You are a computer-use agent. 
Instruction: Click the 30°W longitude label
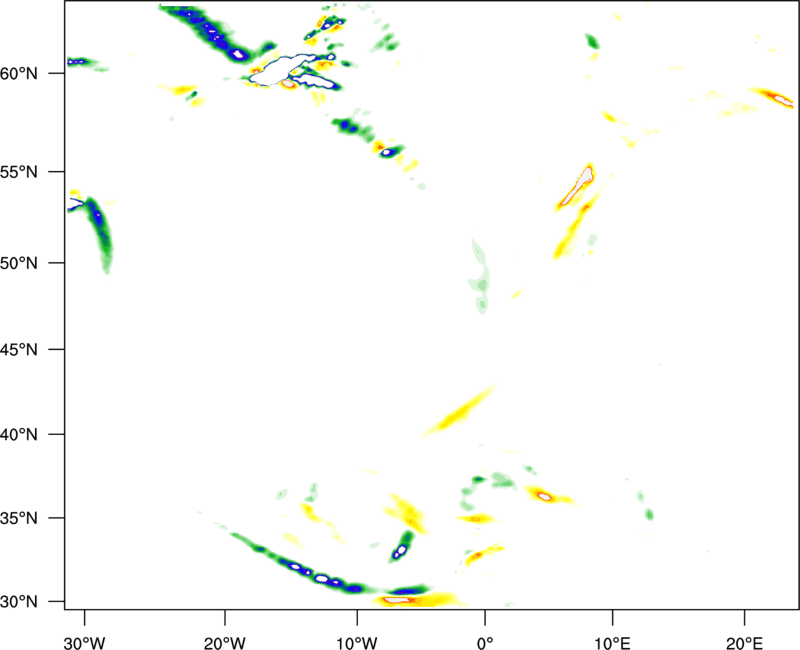84,643
